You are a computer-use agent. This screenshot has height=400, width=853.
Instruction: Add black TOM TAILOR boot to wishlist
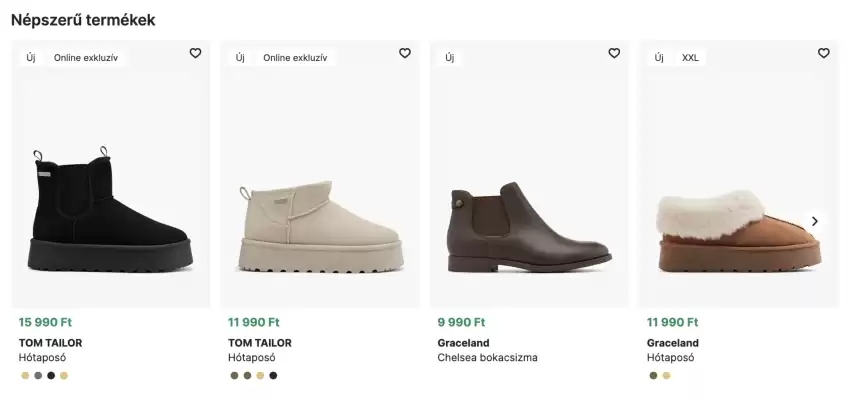(195, 54)
